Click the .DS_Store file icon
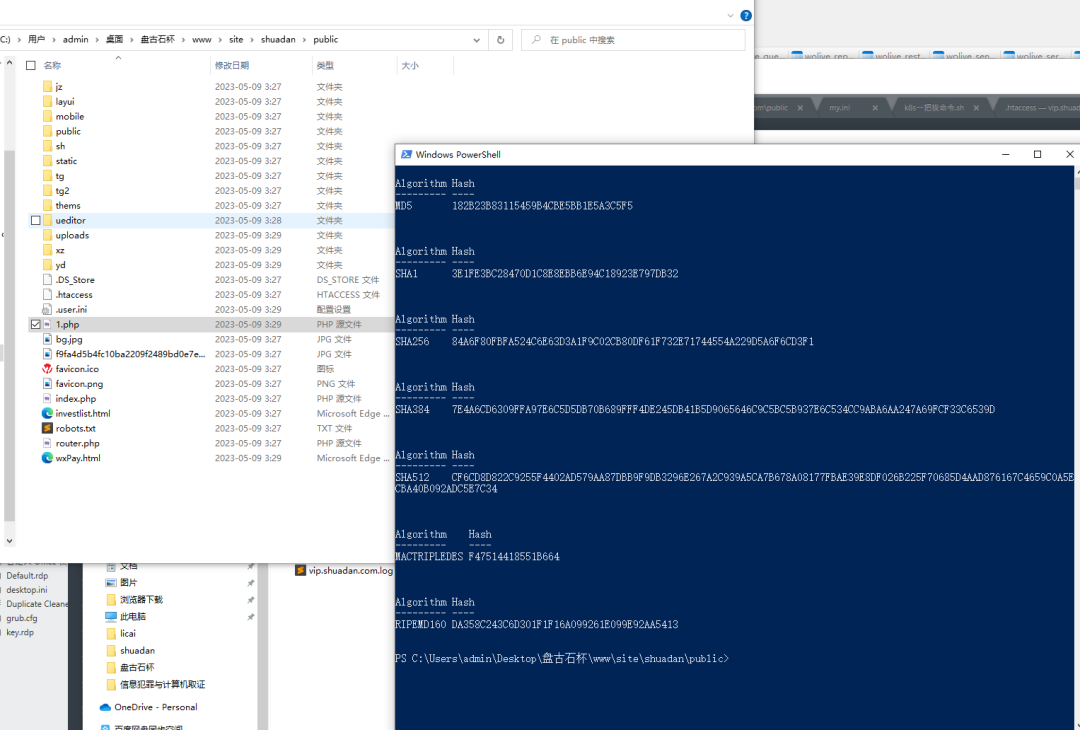 click(48, 280)
